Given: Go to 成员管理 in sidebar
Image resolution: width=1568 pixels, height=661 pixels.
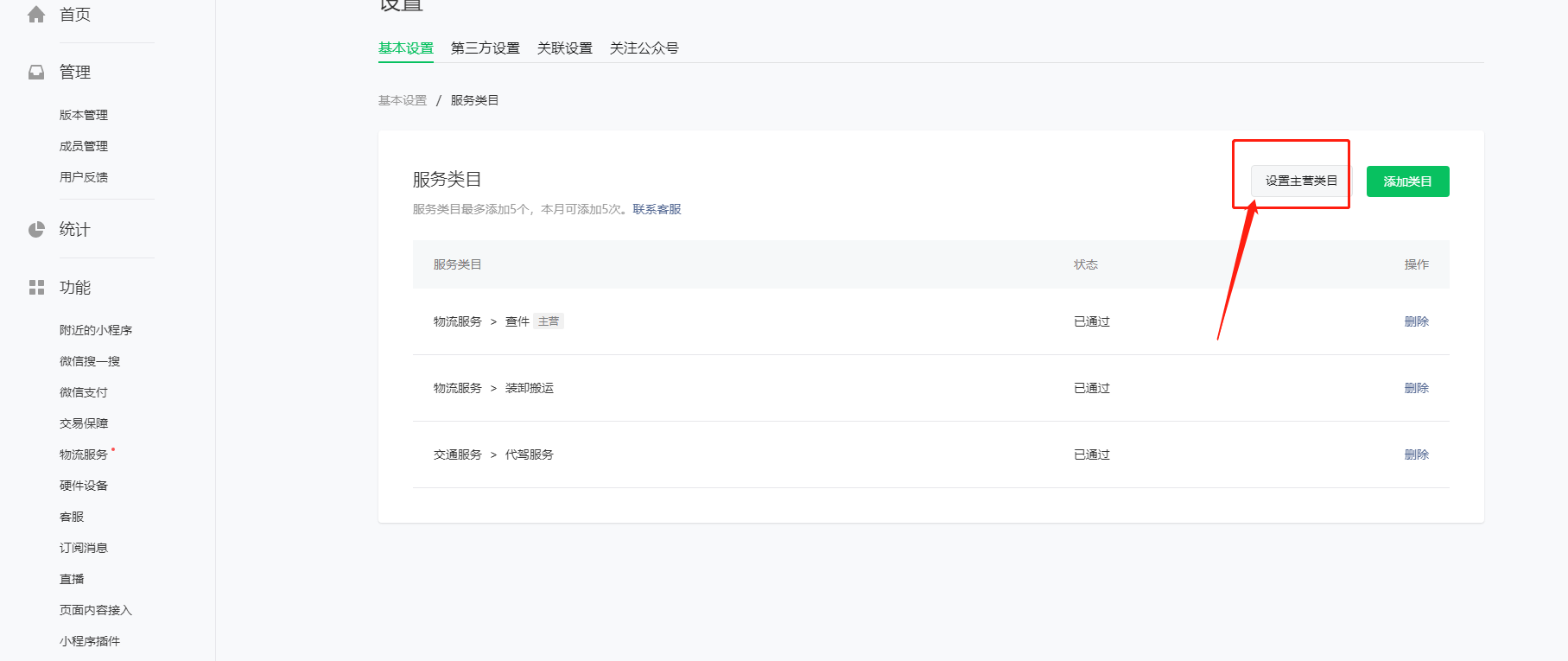Looking at the screenshot, I should point(84,146).
